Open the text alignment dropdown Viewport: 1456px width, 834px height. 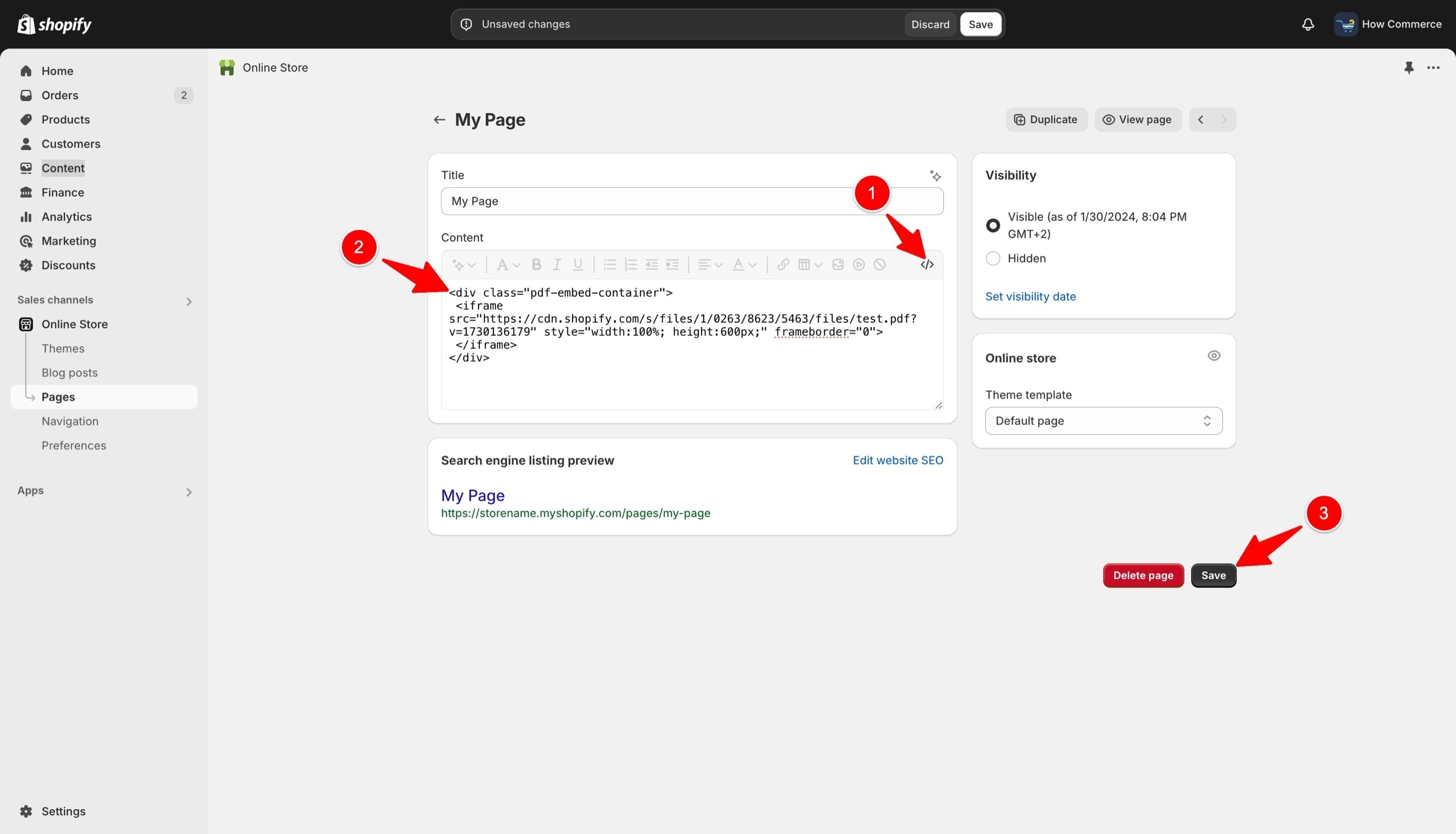click(x=710, y=265)
